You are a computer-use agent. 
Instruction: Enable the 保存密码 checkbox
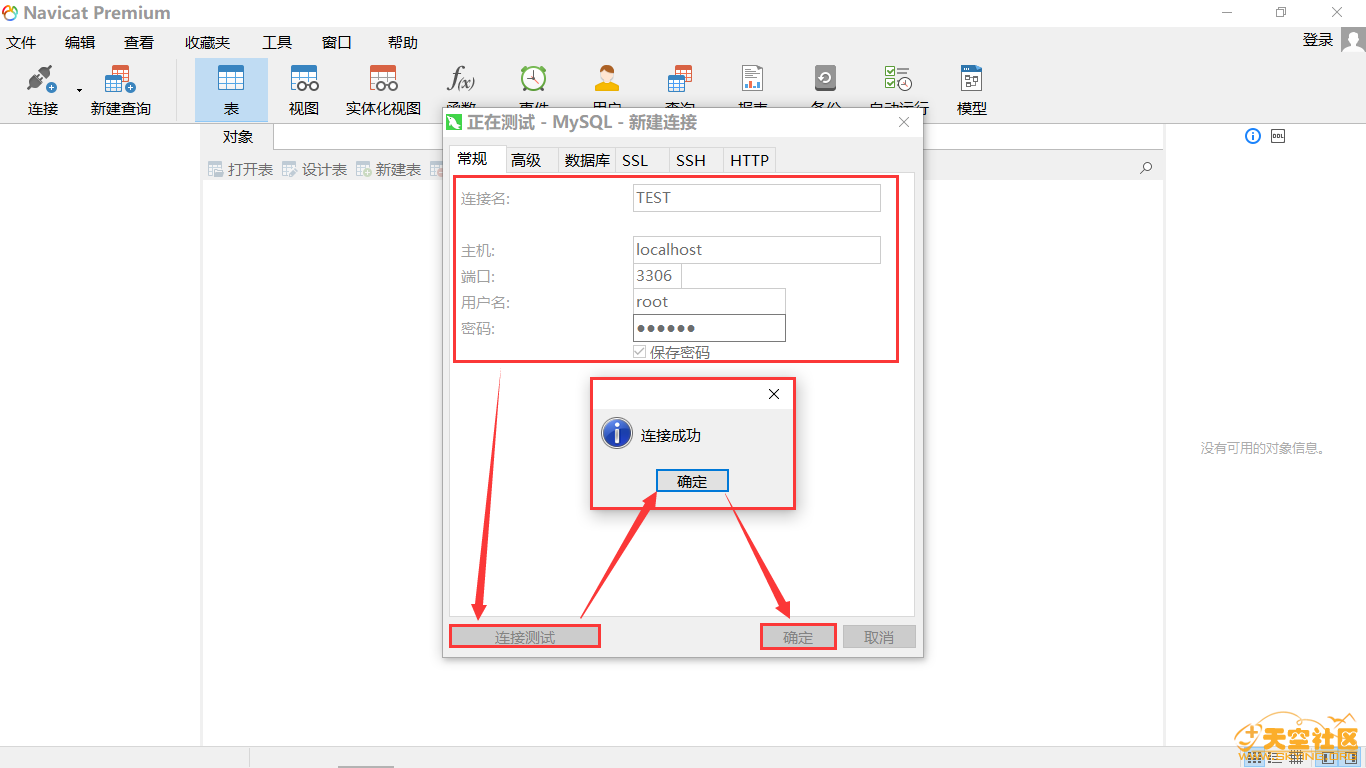[638, 351]
